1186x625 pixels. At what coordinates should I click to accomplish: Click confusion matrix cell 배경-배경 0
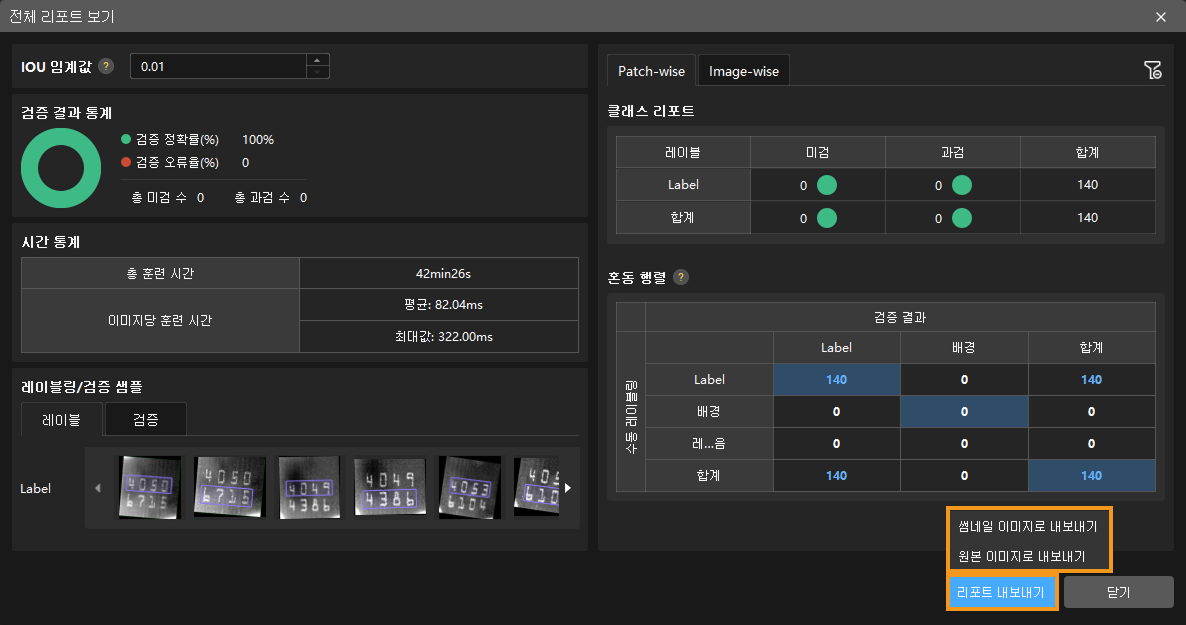964,412
